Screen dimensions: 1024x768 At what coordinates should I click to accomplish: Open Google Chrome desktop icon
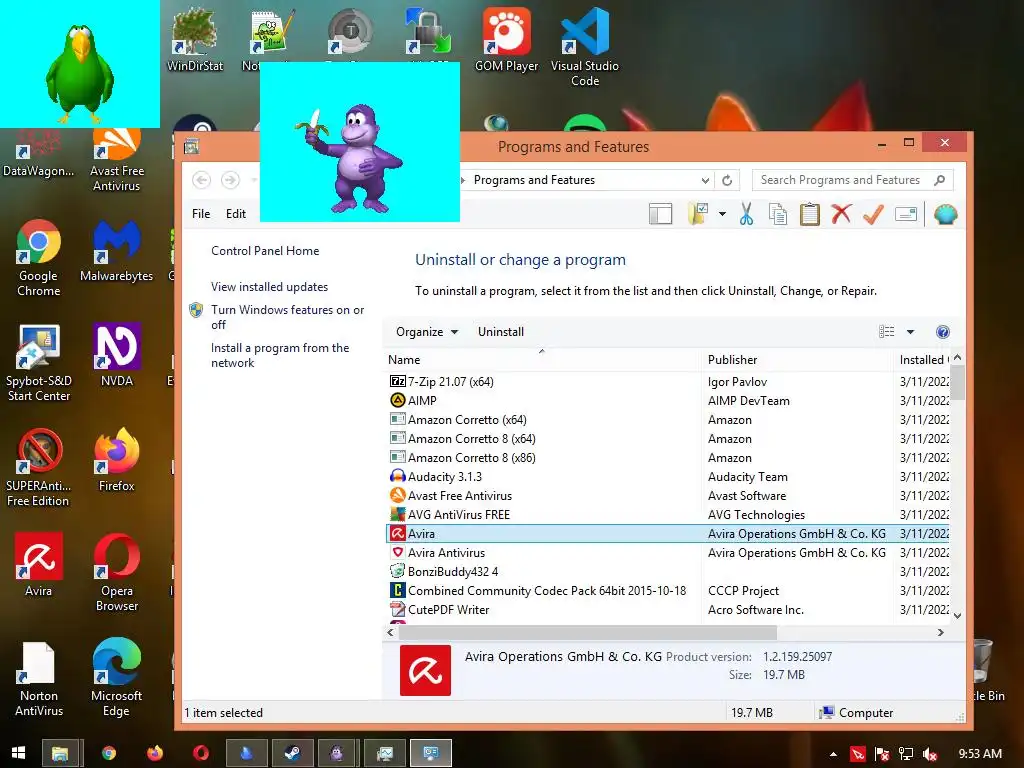point(39,258)
